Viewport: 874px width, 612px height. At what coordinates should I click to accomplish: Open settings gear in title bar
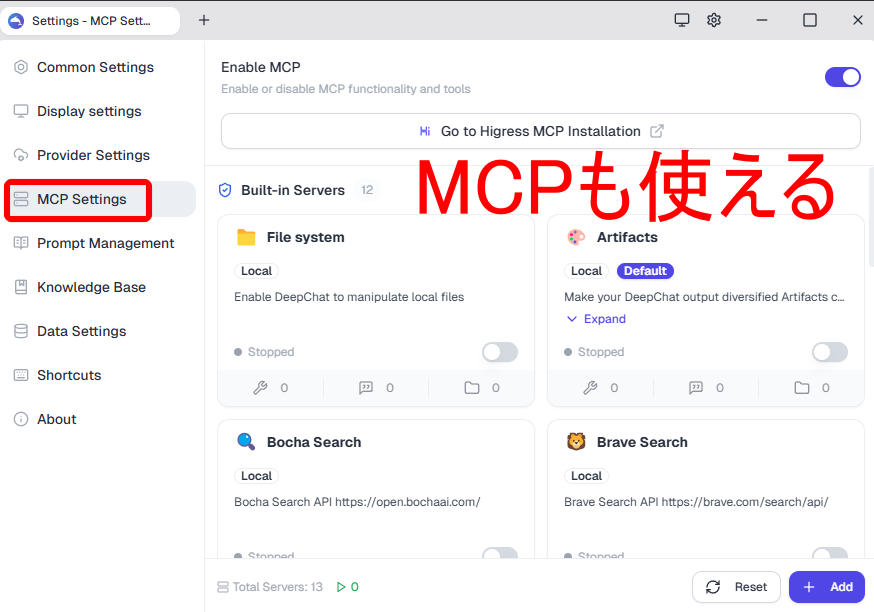[714, 20]
